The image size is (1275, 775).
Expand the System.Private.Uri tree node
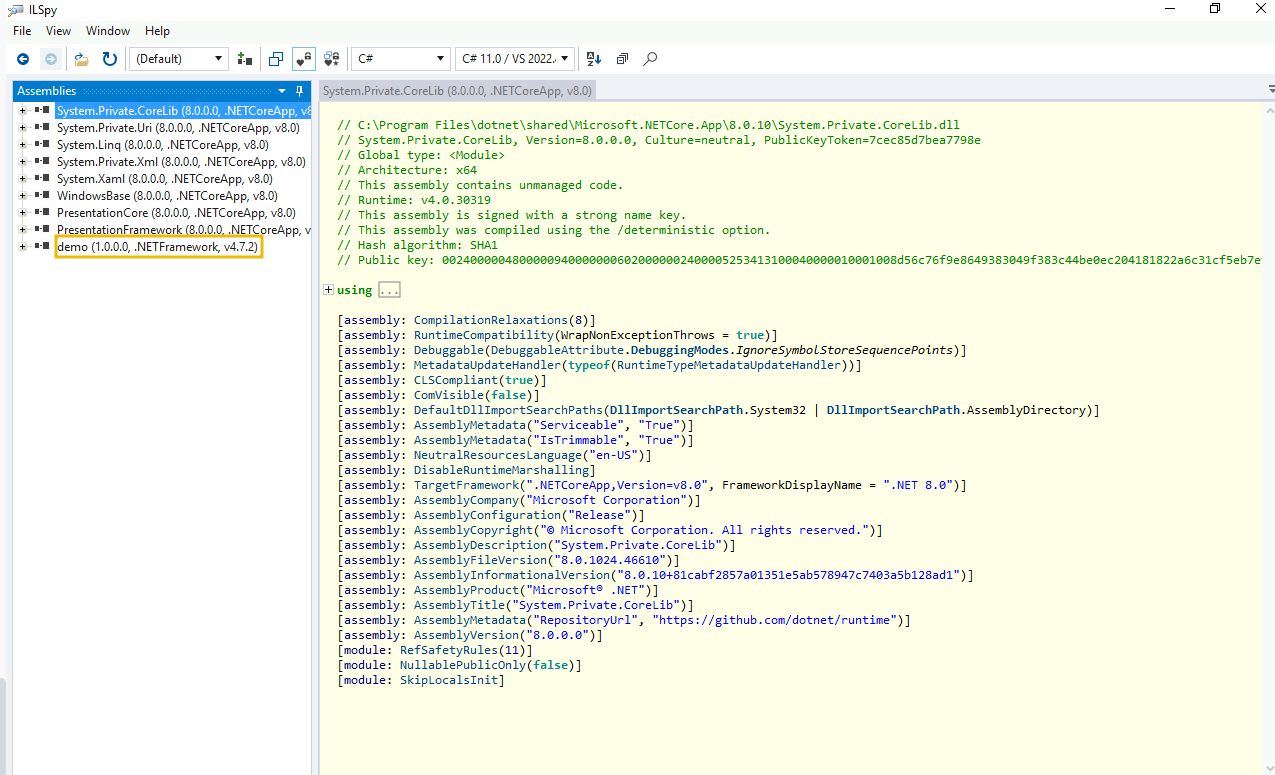[23, 128]
